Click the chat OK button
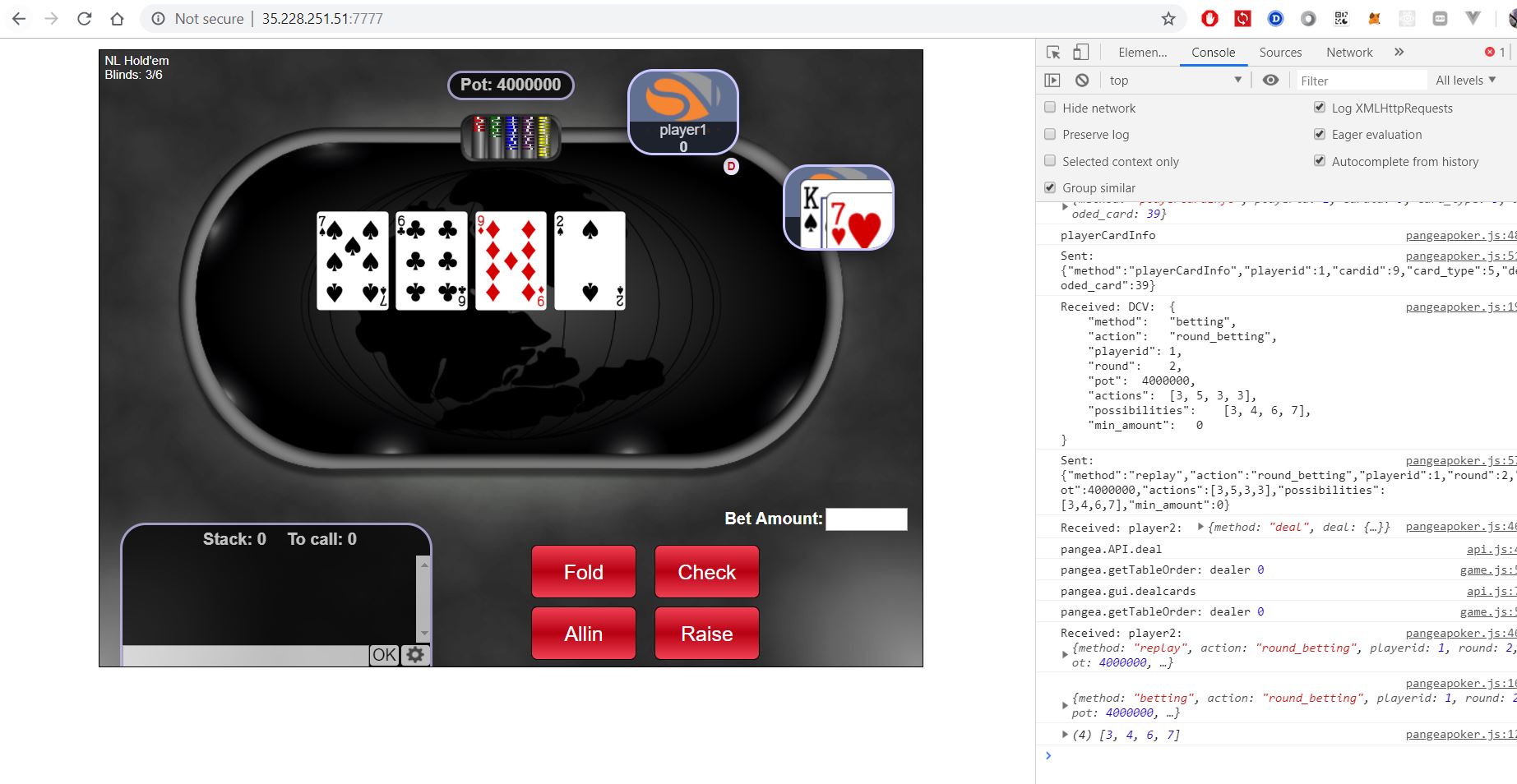Image resolution: width=1517 pixels, height=784 pixels. click(384, 655)
